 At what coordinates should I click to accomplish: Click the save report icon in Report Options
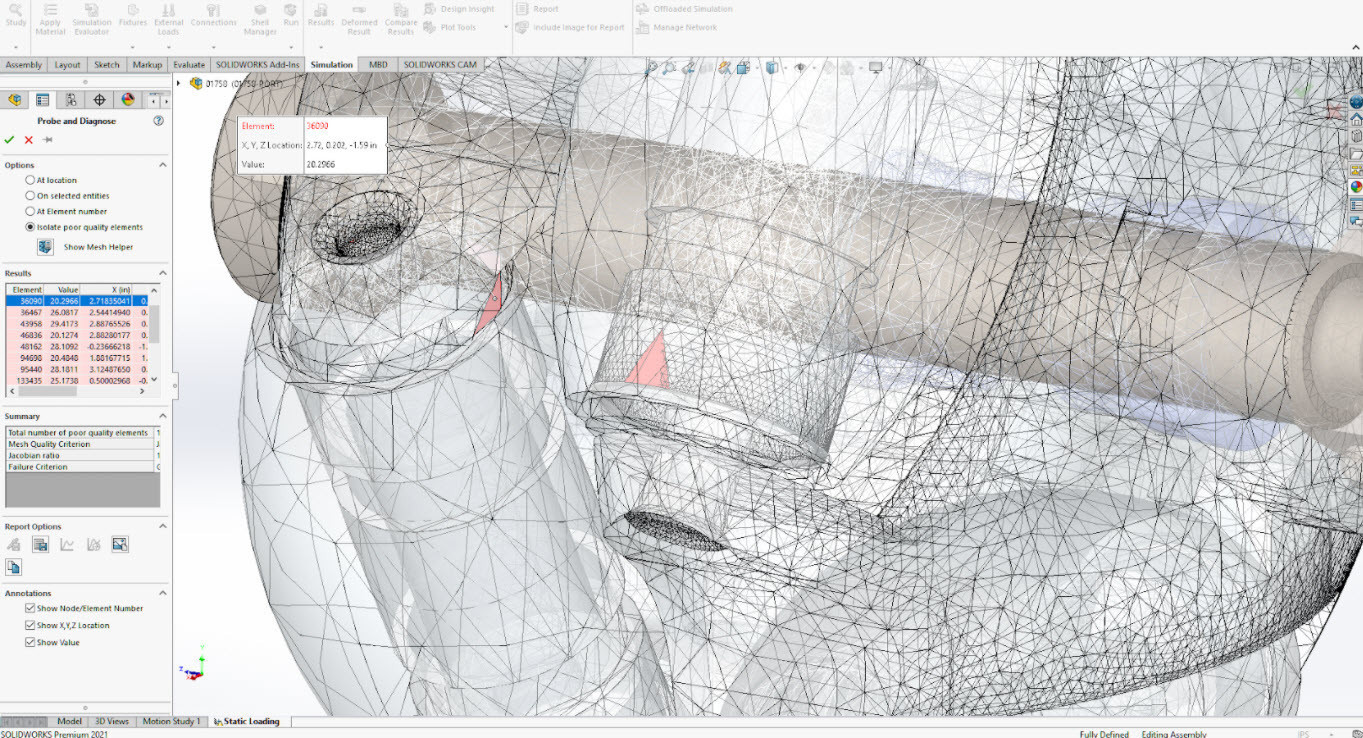41,545
